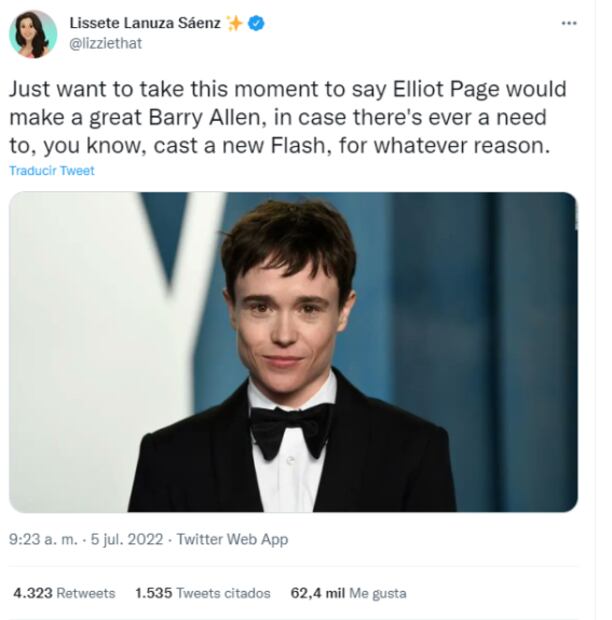This screenshot has width=612, height=620.
Task: Open Lissete Lanuza Sáenz display name link
Action: click(x=144, y=23)
